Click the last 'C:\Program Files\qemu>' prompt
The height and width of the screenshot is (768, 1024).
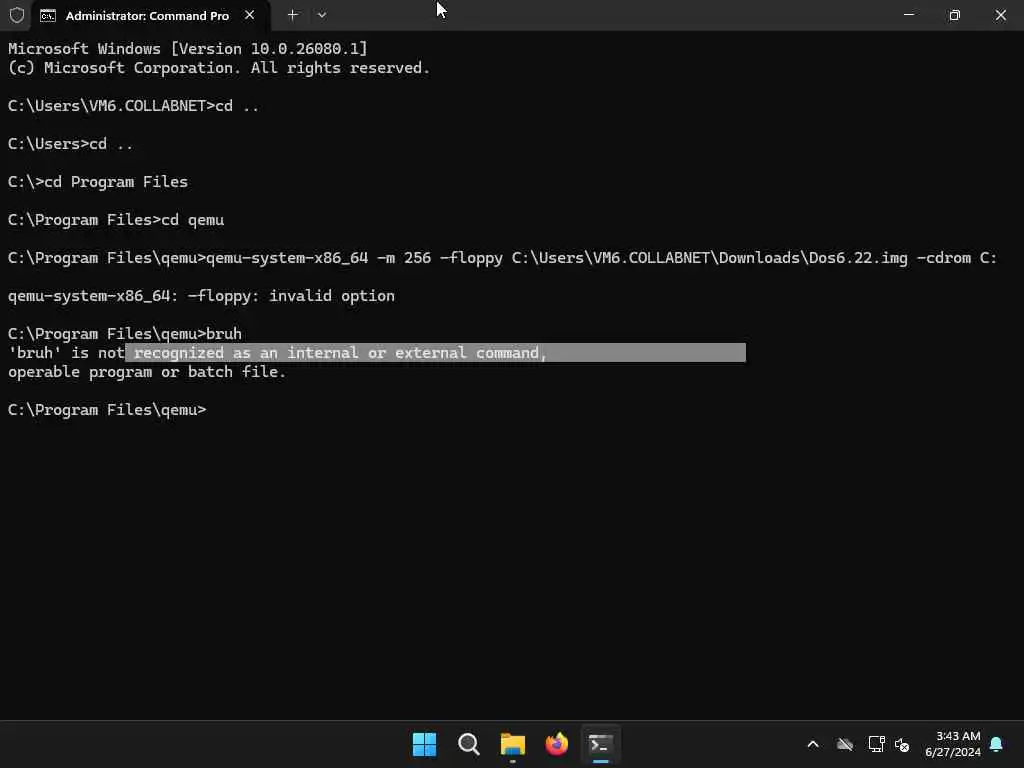(x=107, y=409)
